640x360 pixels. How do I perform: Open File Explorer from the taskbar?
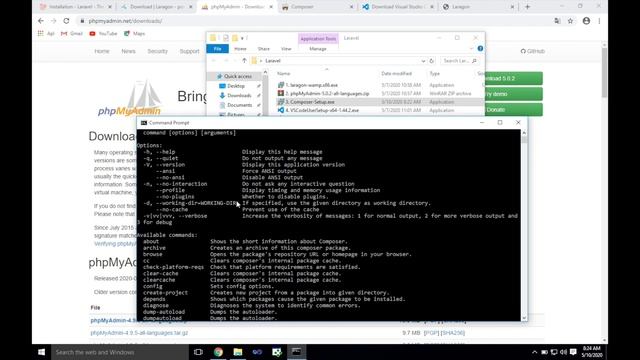(x=238, y=352)
